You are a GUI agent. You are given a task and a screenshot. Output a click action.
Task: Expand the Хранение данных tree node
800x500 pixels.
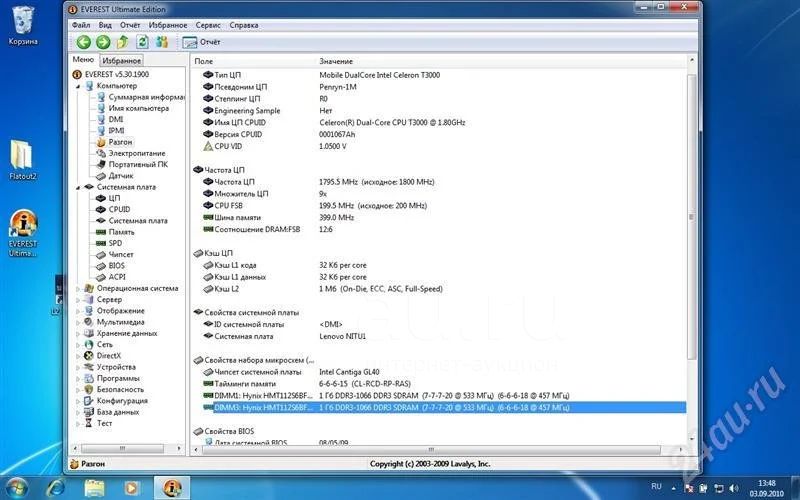[78, 334]
